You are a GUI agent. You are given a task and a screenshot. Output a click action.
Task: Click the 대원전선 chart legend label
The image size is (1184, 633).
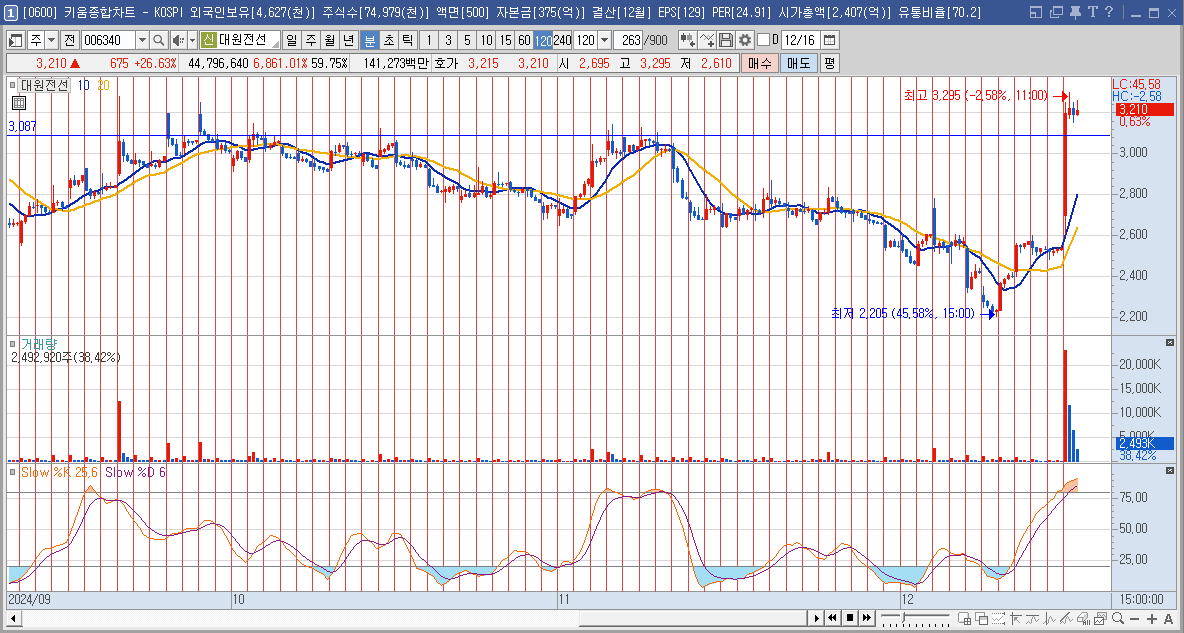(44, 85)
